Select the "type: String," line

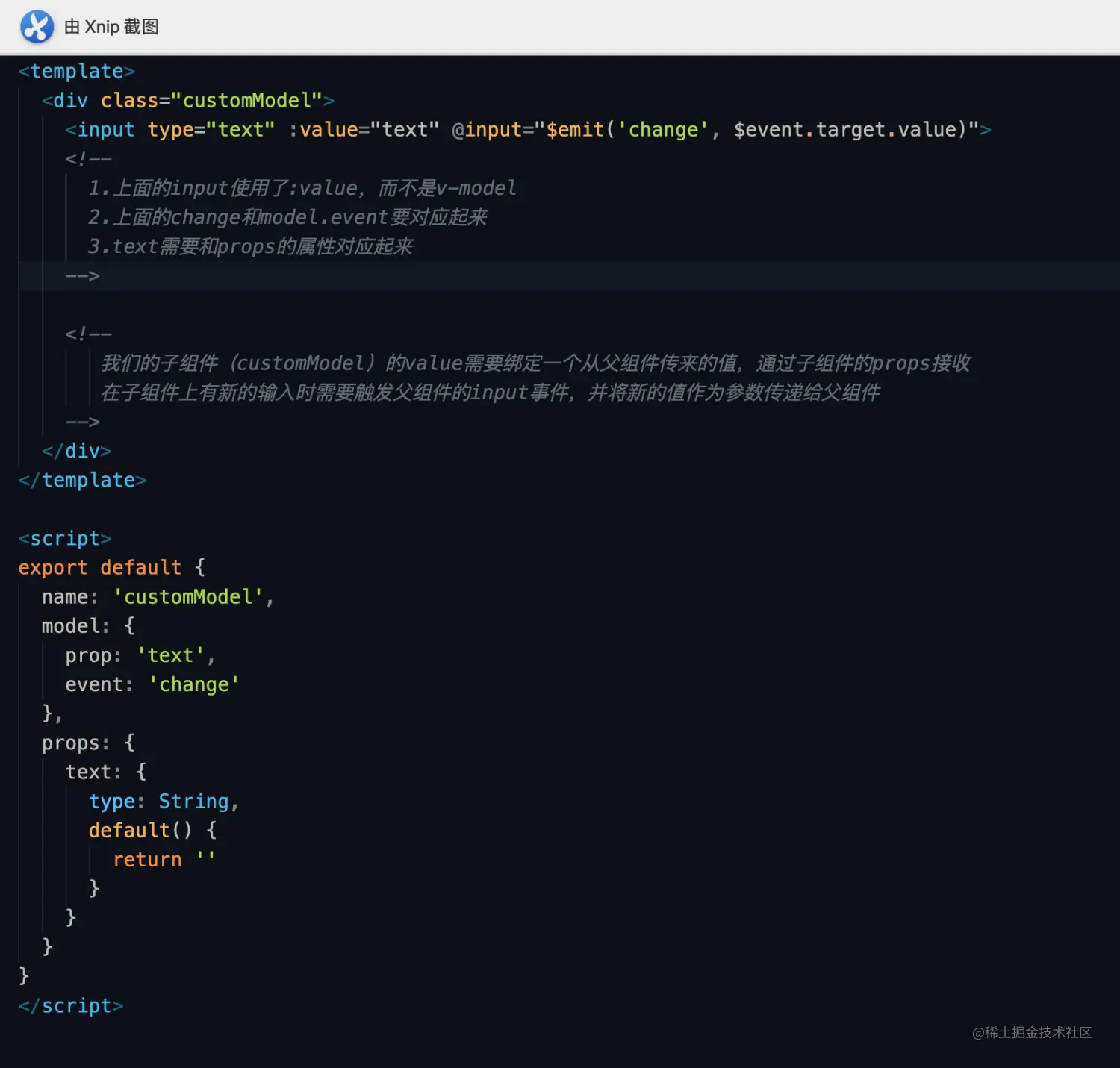164,801
